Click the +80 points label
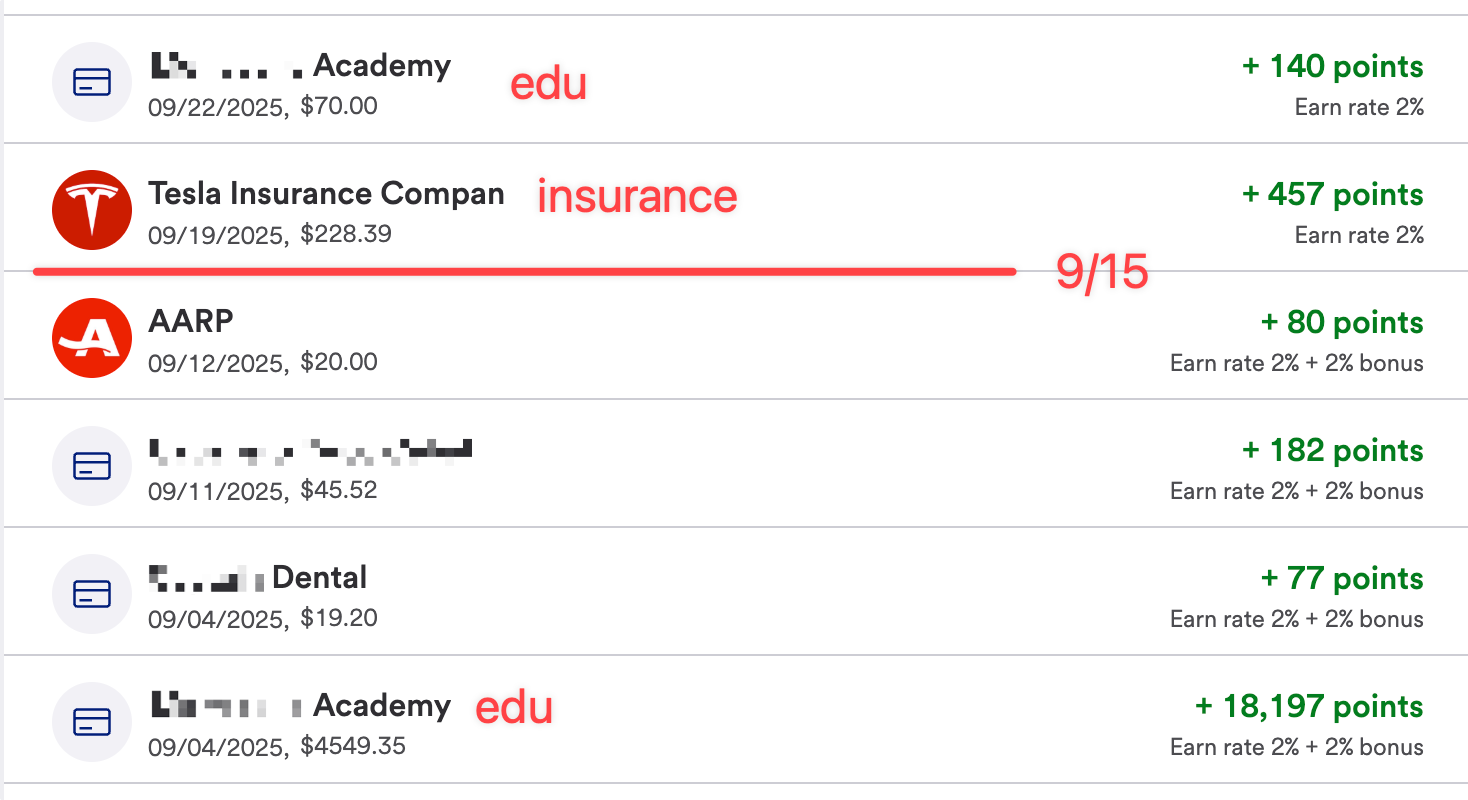 click(1342, 322)
